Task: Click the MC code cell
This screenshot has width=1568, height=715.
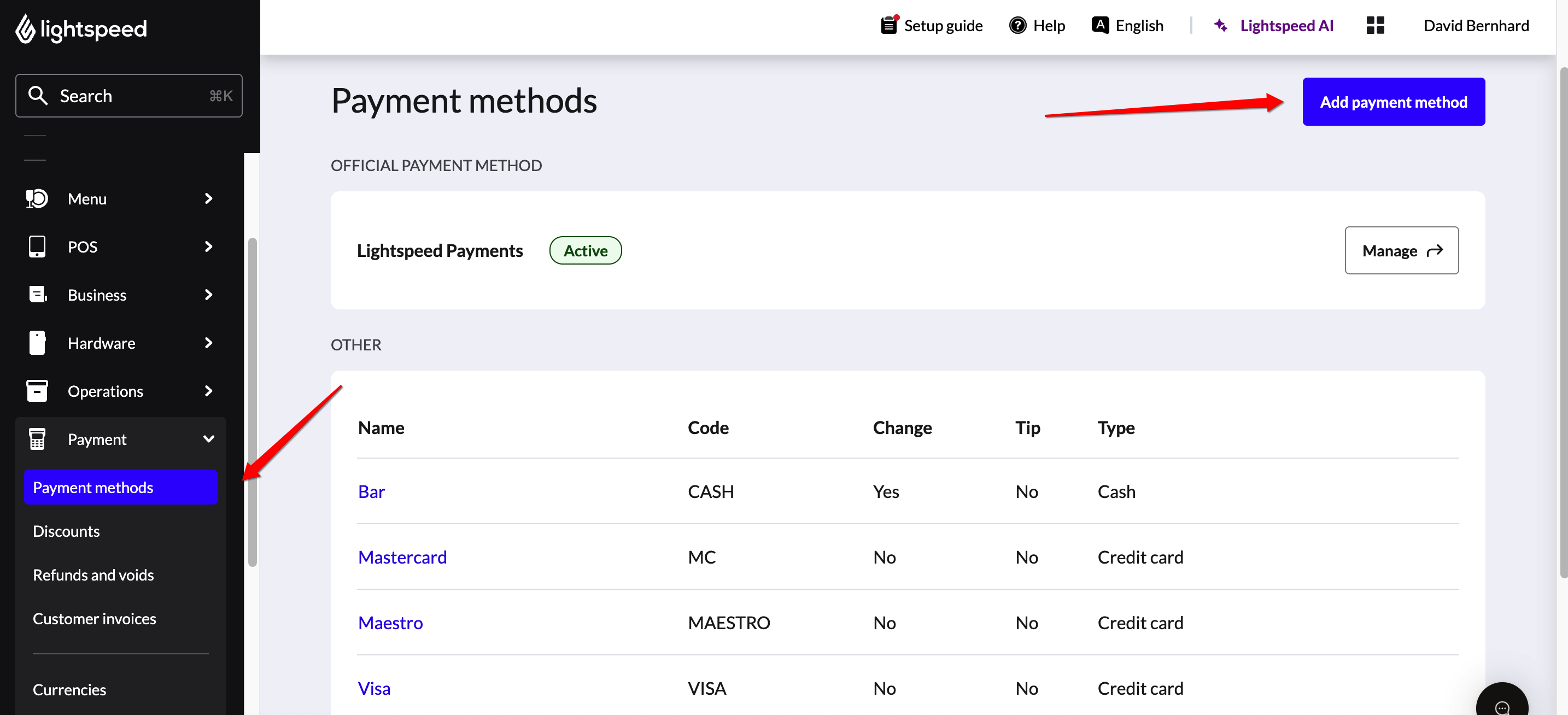Action: (x=702, y=557)
